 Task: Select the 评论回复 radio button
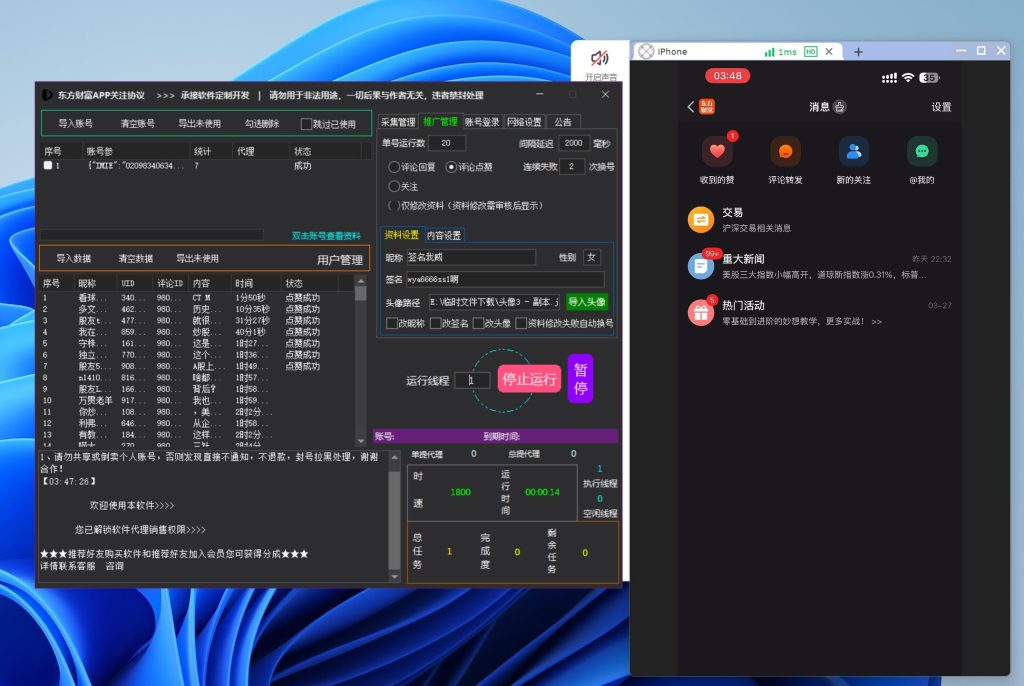(x=394, y=167)
